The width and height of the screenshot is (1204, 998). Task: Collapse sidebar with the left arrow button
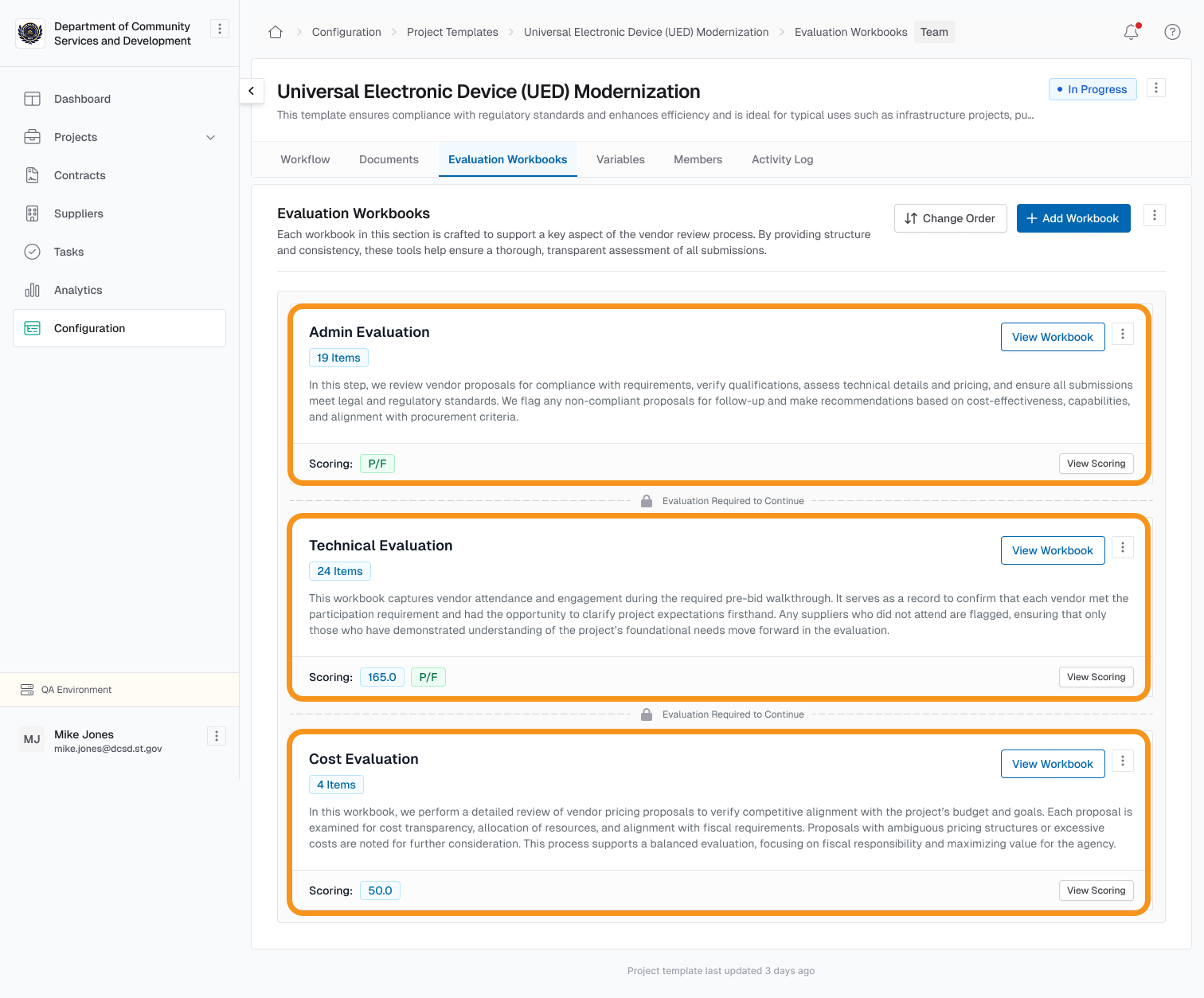pos(252,91)
